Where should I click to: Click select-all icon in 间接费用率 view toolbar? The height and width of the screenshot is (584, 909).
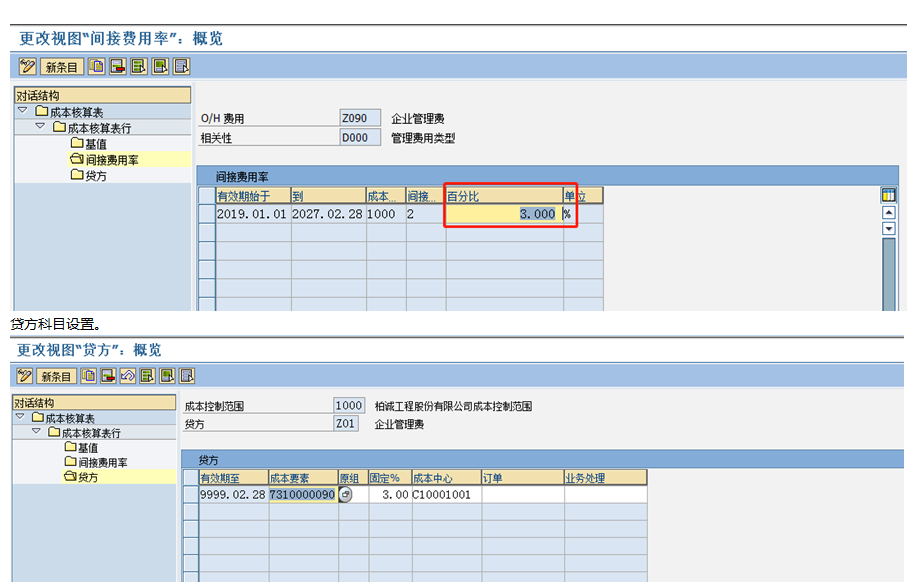pyautogui.click(x=139, y=66)
